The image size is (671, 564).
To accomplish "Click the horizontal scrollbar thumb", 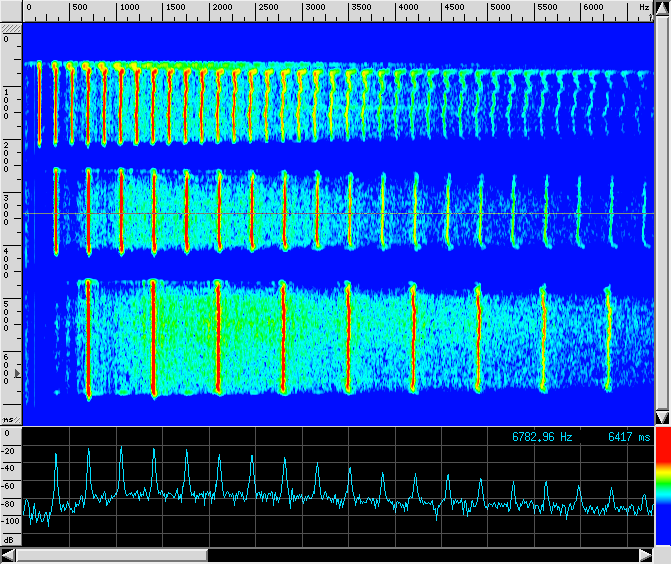I will click(111, 555).
